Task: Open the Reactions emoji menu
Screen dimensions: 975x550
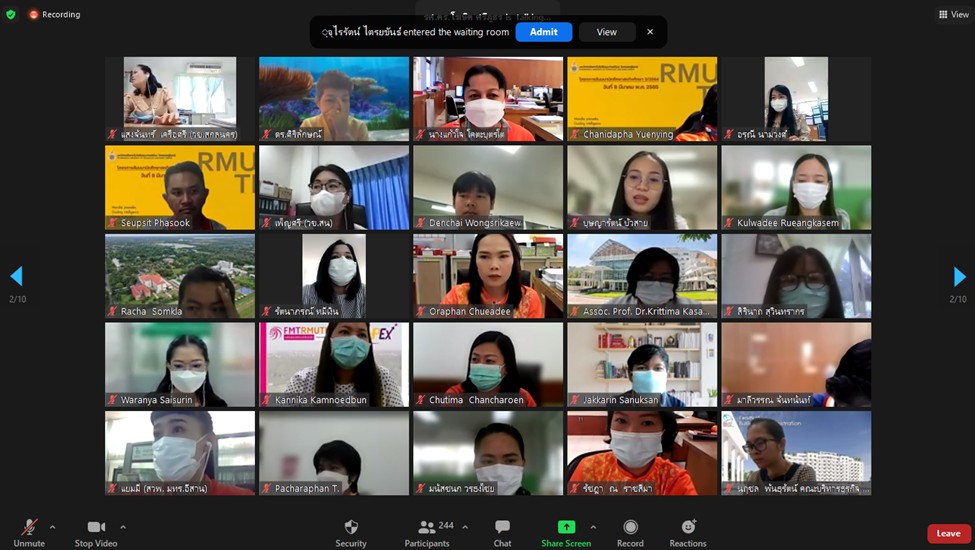Action: (688, 528)
